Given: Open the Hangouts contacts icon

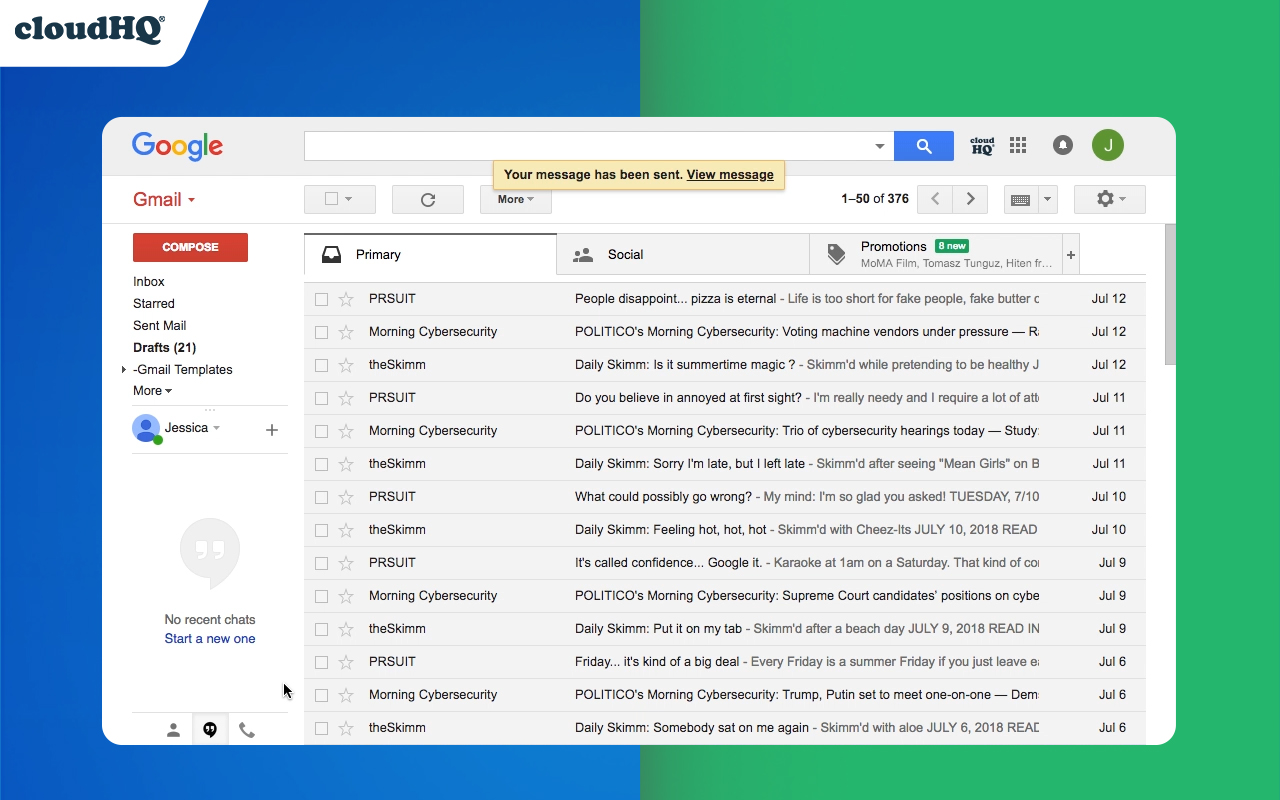Looking at the screenshot, I should [172, 729].
